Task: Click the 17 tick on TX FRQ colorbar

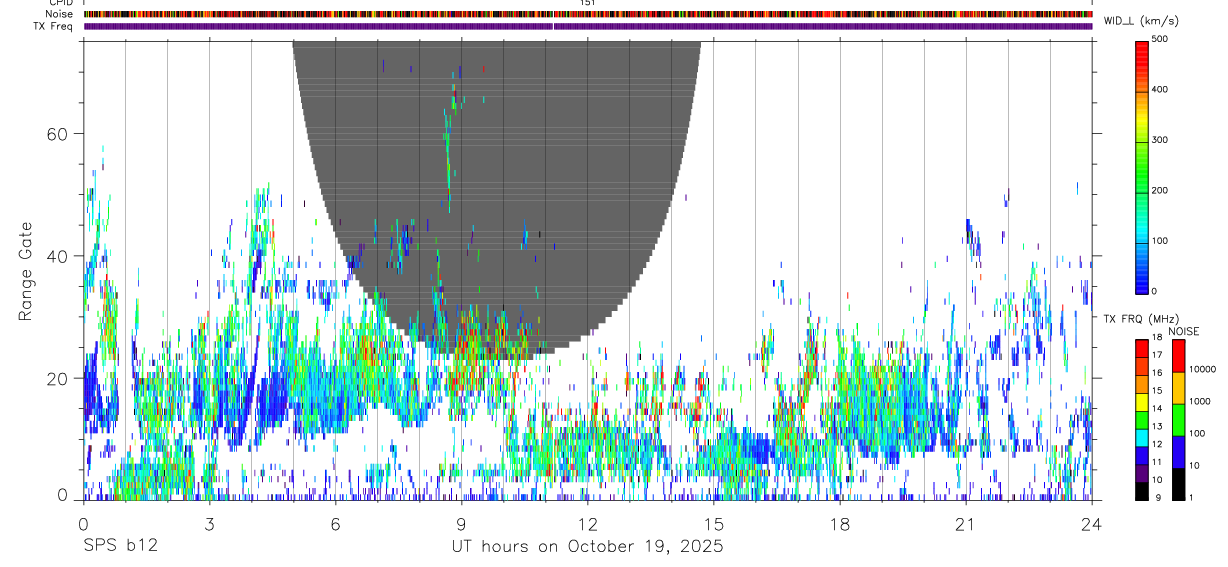Action: coord(1157,354)
